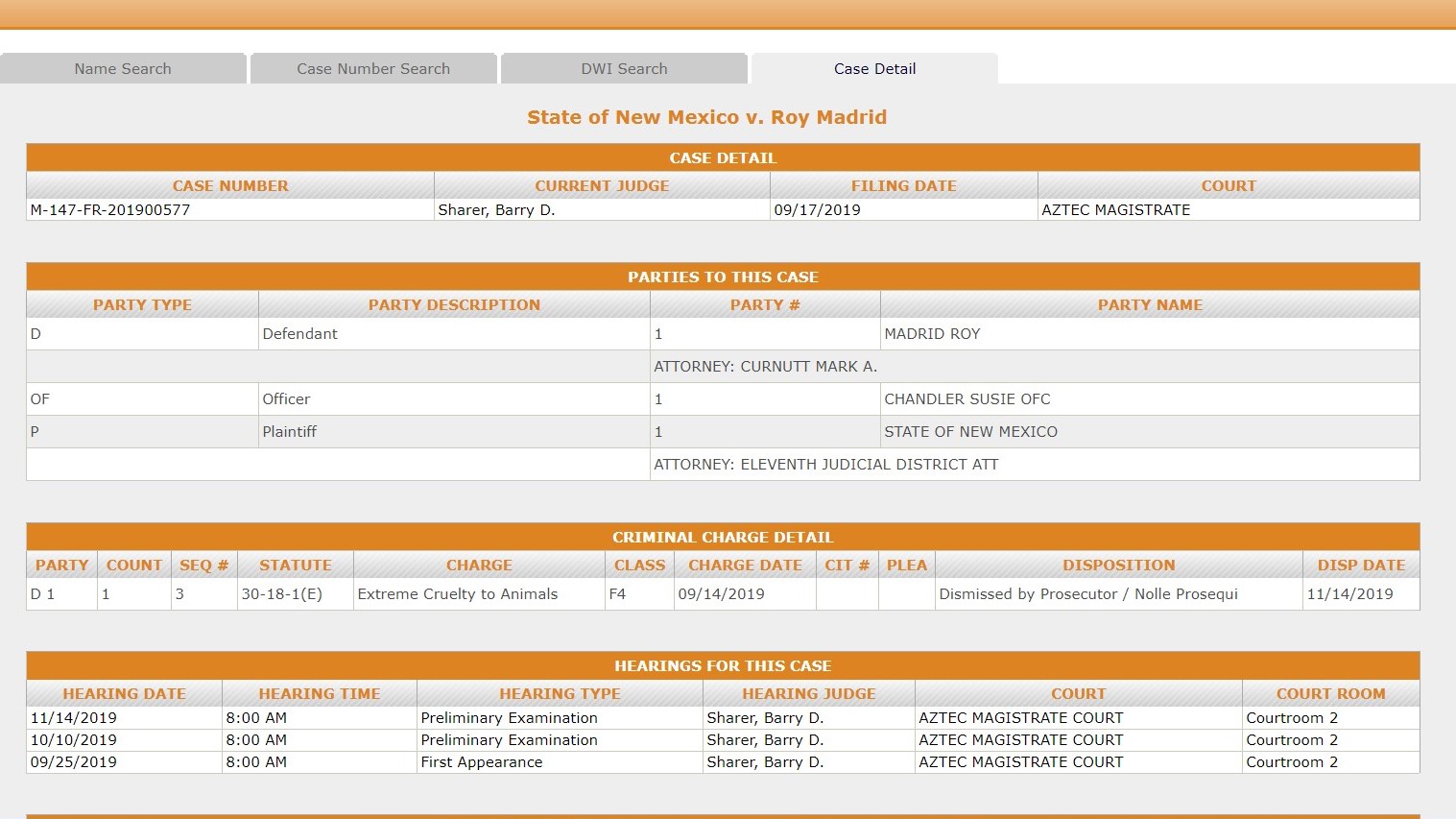This screenshot has height=819, width=1456.
Task: Click Courtroom 2 in the 09/25/2019 row
Action: (x=1292, y=762)
